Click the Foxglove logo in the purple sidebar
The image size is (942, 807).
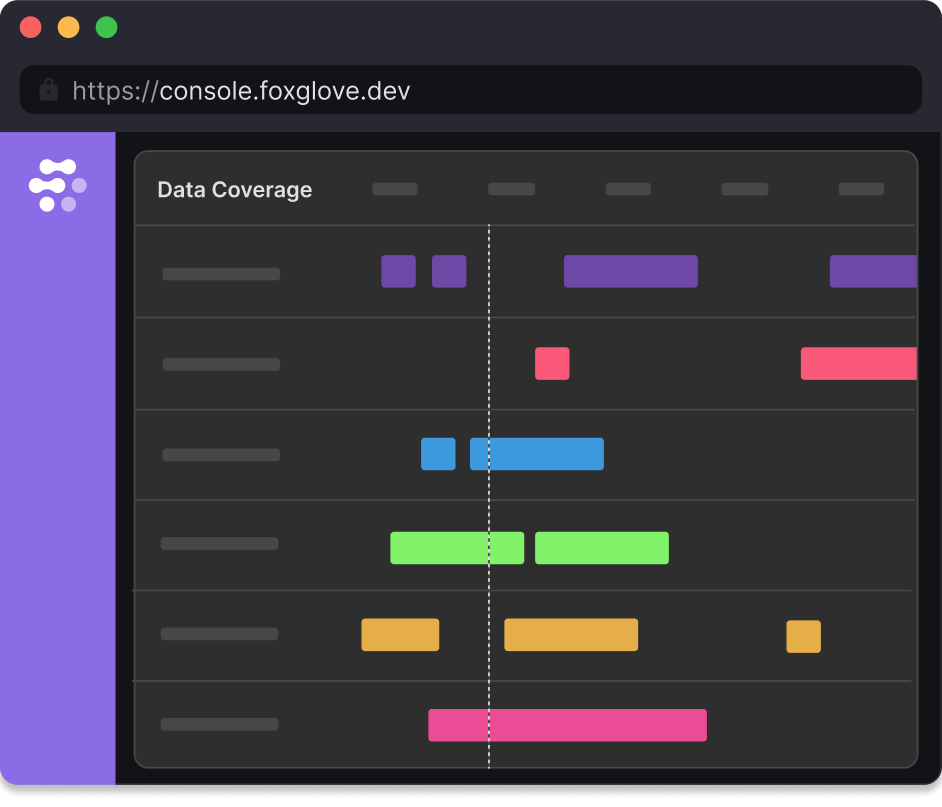point(58,184)
